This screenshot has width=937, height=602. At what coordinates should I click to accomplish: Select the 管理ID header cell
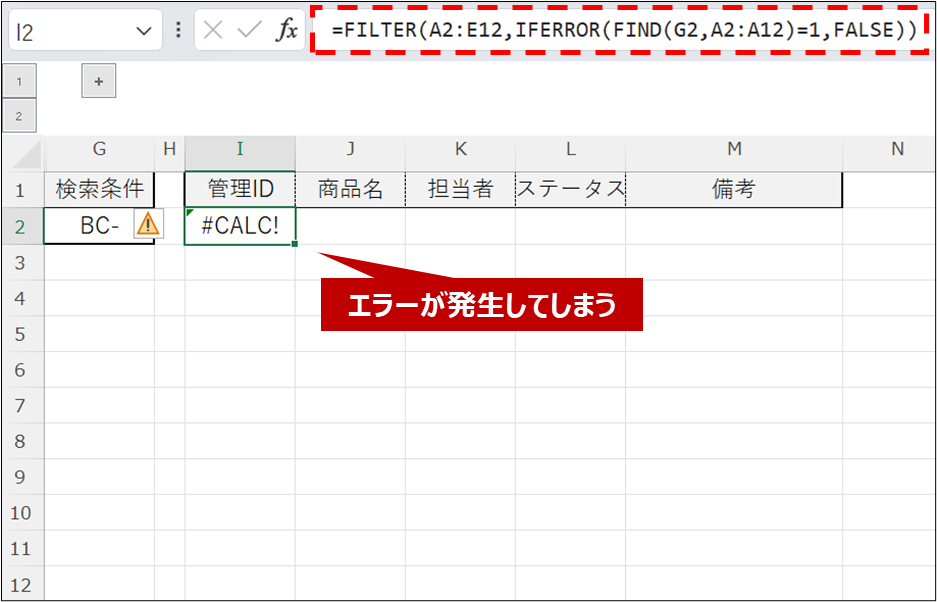(239, 188)
